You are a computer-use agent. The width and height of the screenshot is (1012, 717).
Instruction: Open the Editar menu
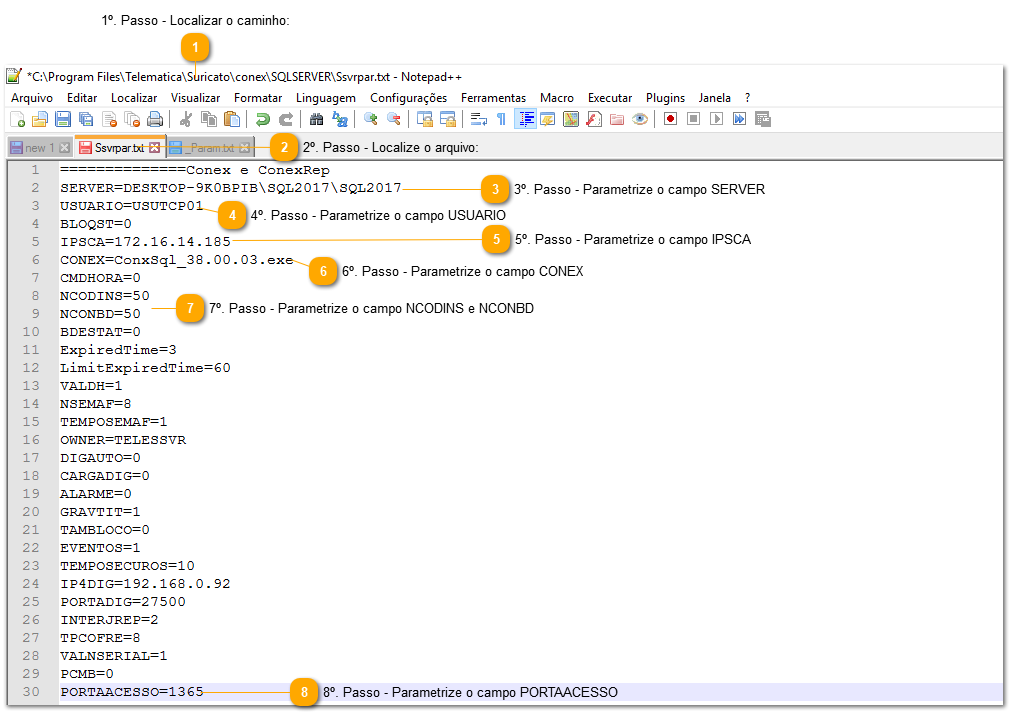[82, 98]
